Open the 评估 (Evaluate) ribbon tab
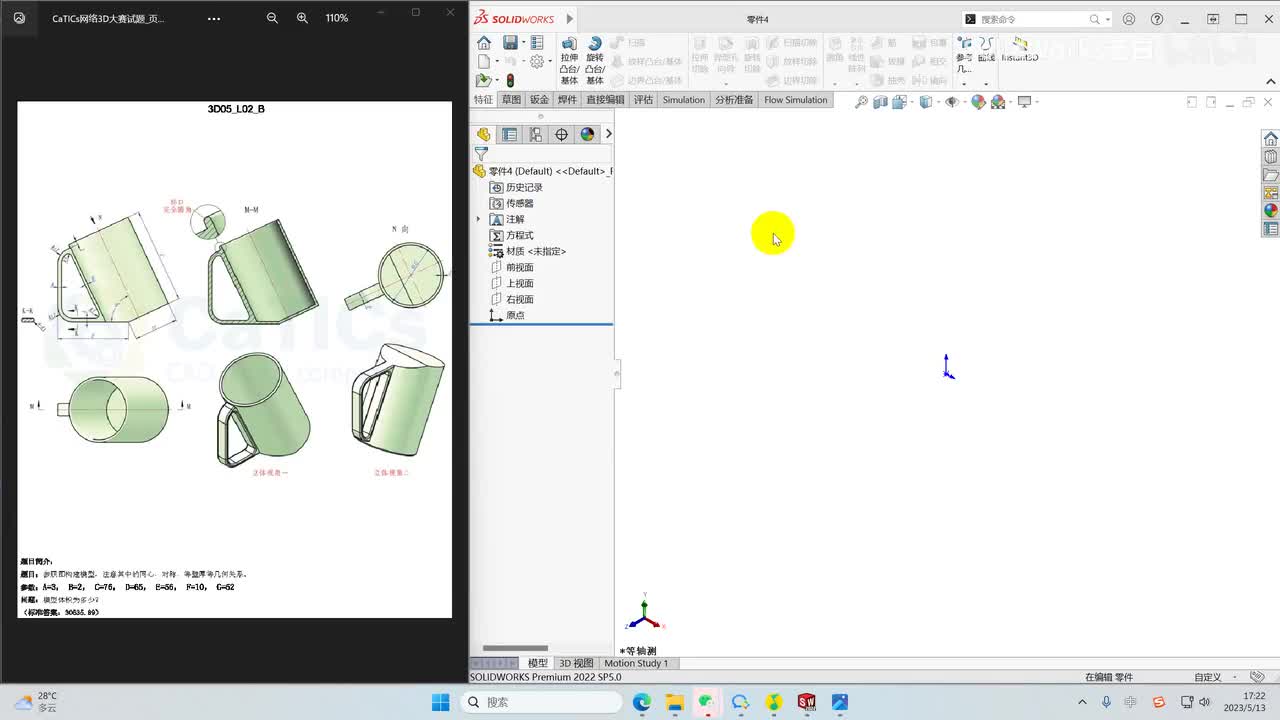This screenshot has width=1280, height=720. [x=643, y=100]
